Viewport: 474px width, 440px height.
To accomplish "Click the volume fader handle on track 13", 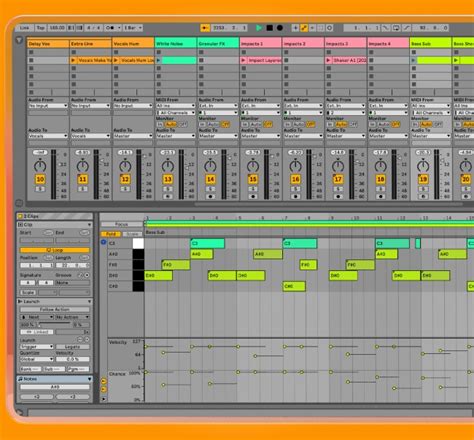I will click(187, 167).
